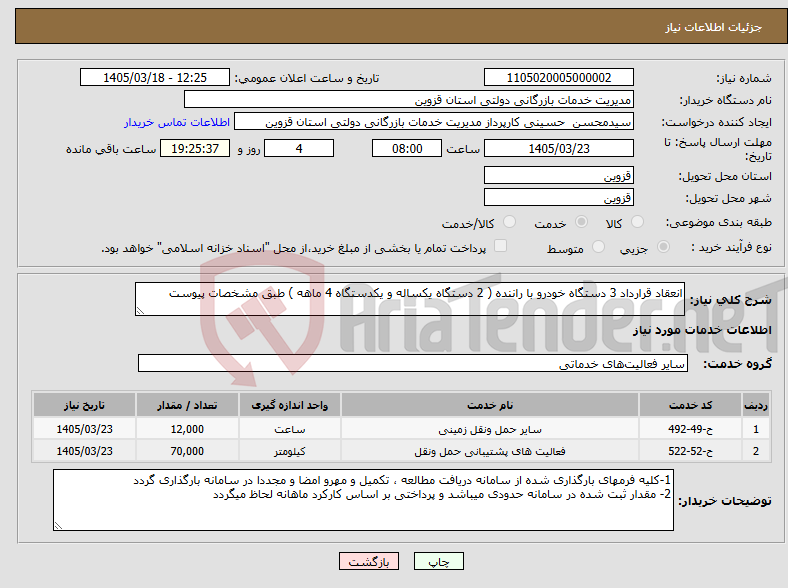The height and width of the screenshot is (588, 788).
Task: Select the متوسط purchase type radio
Action: [598, 246]
